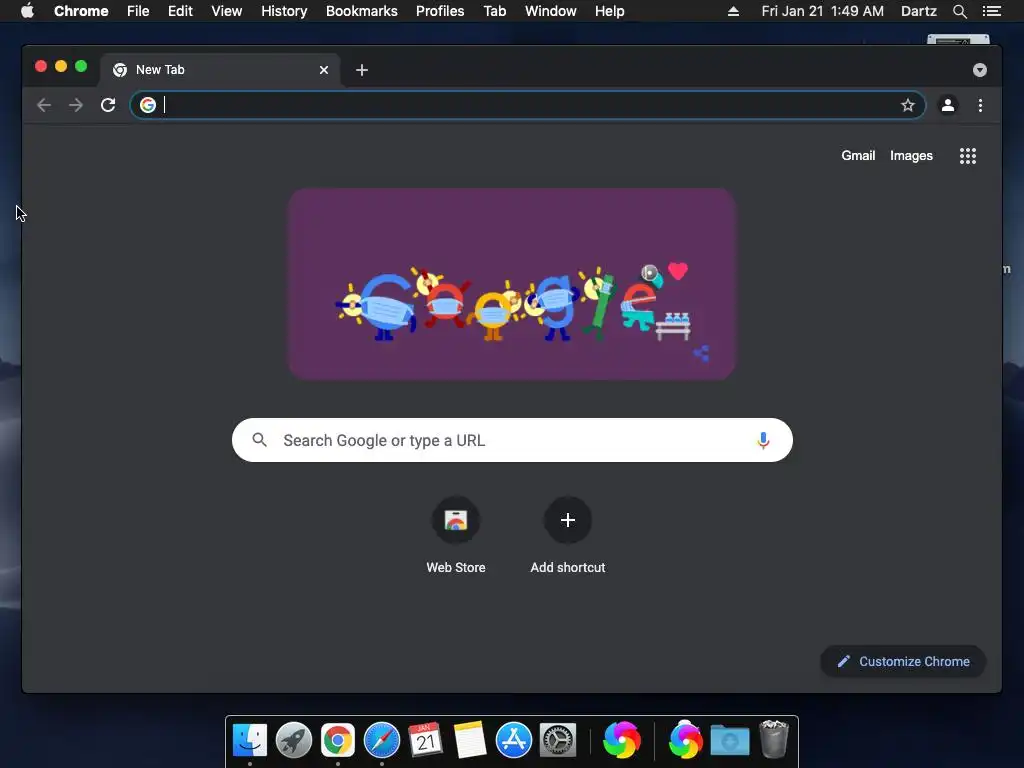Screen dimensions: 1024x768
Task: Click Chrome icon in the Dock
Action: pyautogui.click(x=338, y=740)
